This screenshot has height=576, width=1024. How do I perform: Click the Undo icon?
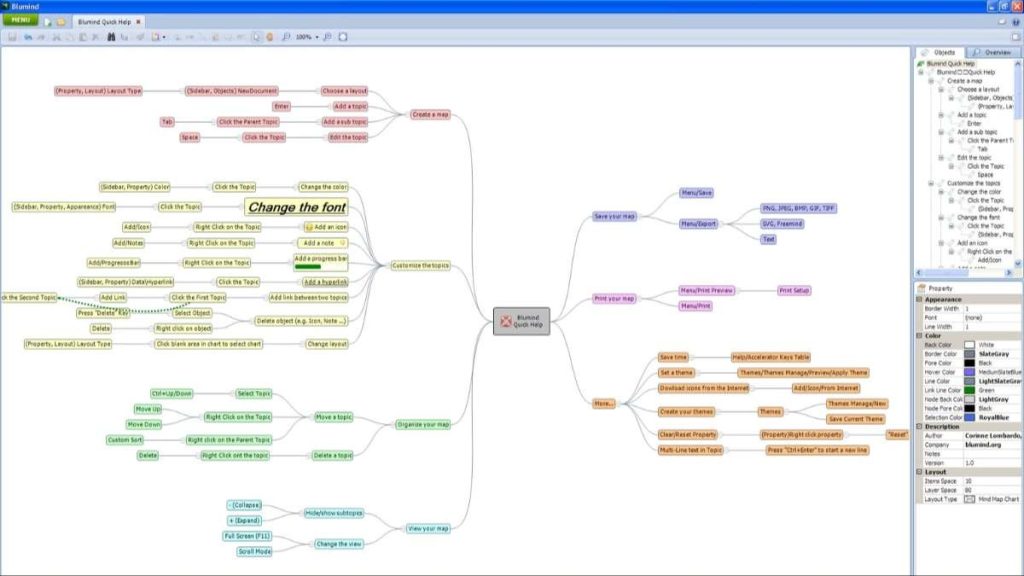pos(26,35)
